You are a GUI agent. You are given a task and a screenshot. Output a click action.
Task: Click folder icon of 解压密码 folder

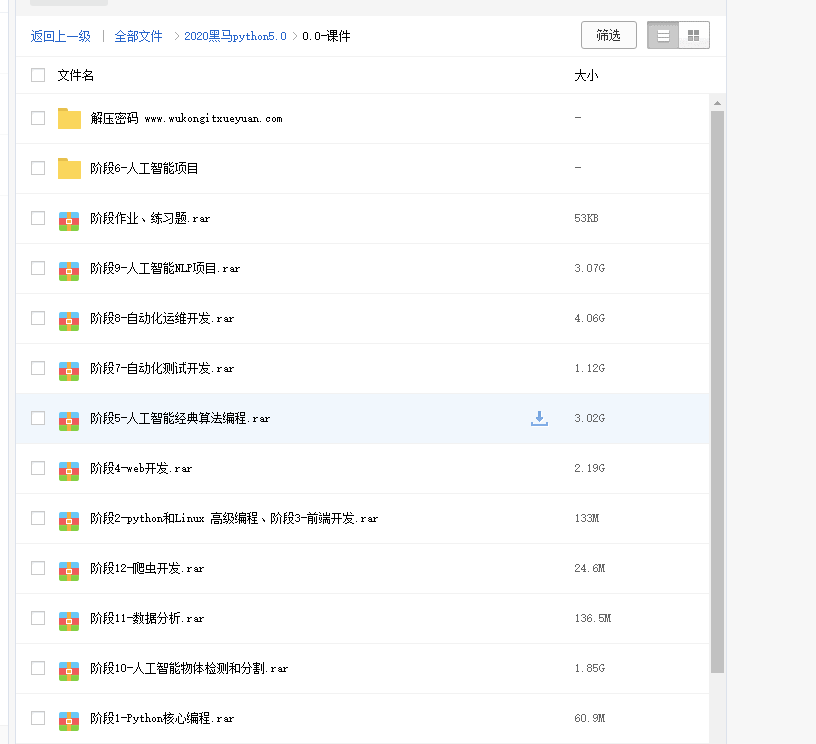click(x=69, y=119)
